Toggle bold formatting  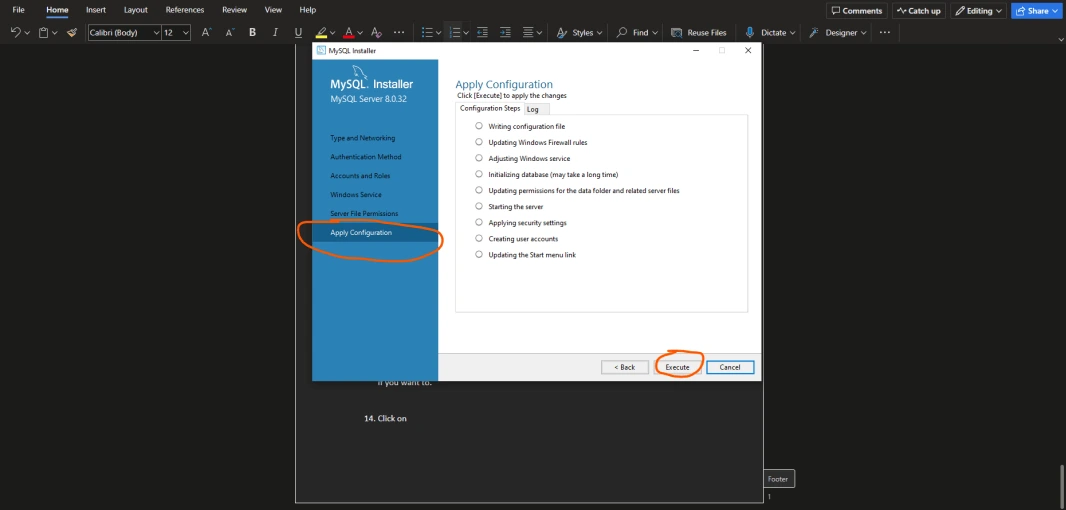coord(252,32)
